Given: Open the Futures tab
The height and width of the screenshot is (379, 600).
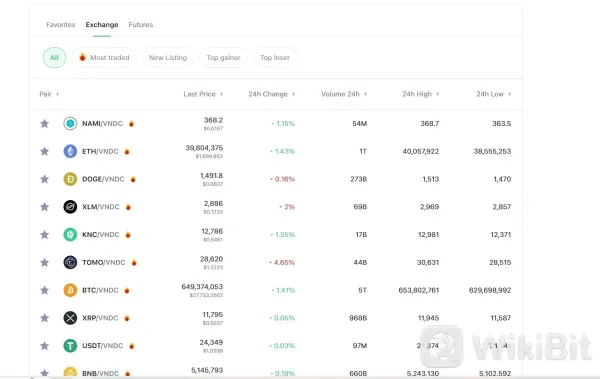Looking at the screenshot, I should pyautogui.click(x=140, y=25).
